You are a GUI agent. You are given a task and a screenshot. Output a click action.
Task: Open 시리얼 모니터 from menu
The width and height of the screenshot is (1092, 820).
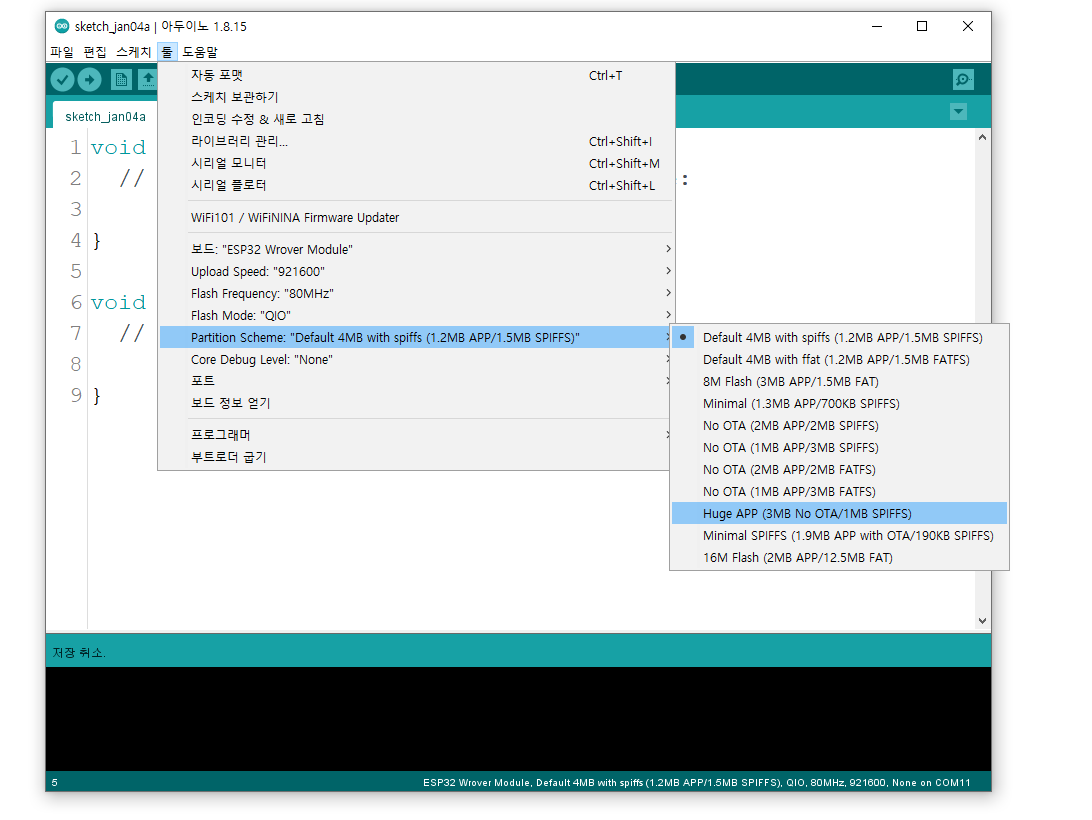click(416, 163)
